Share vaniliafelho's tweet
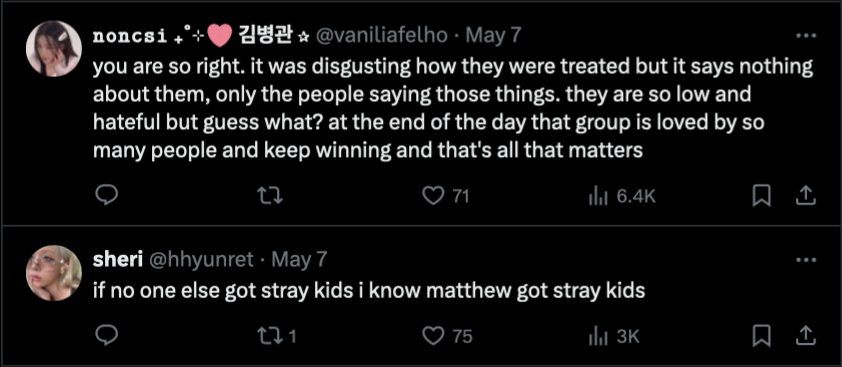Screen dimensions: 842x367 (x=804, y=196)
